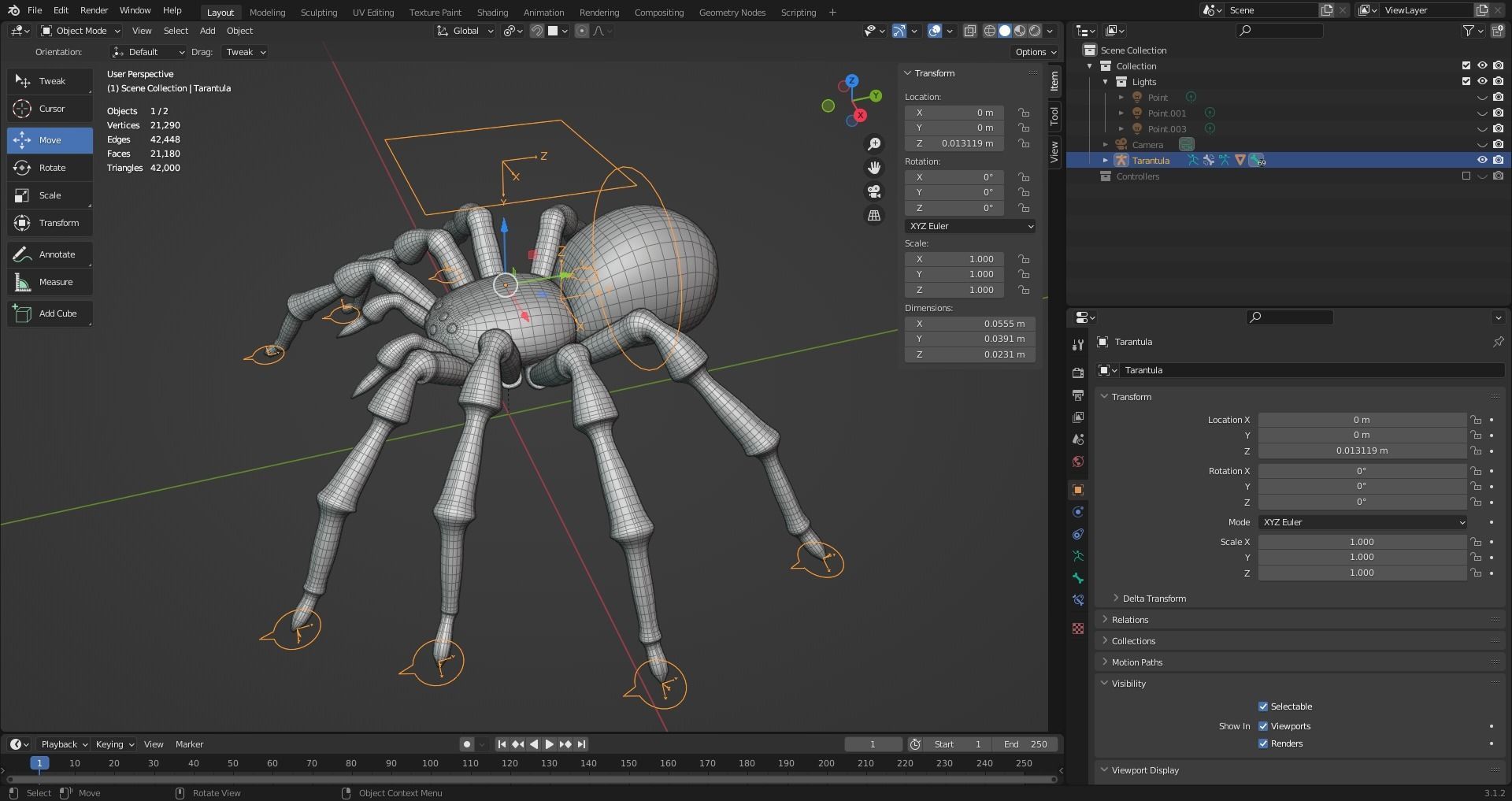The height and width of the screenshot is (801, 1512).
Task: Open the Default orientation dropdown
Action: (148, 52)
